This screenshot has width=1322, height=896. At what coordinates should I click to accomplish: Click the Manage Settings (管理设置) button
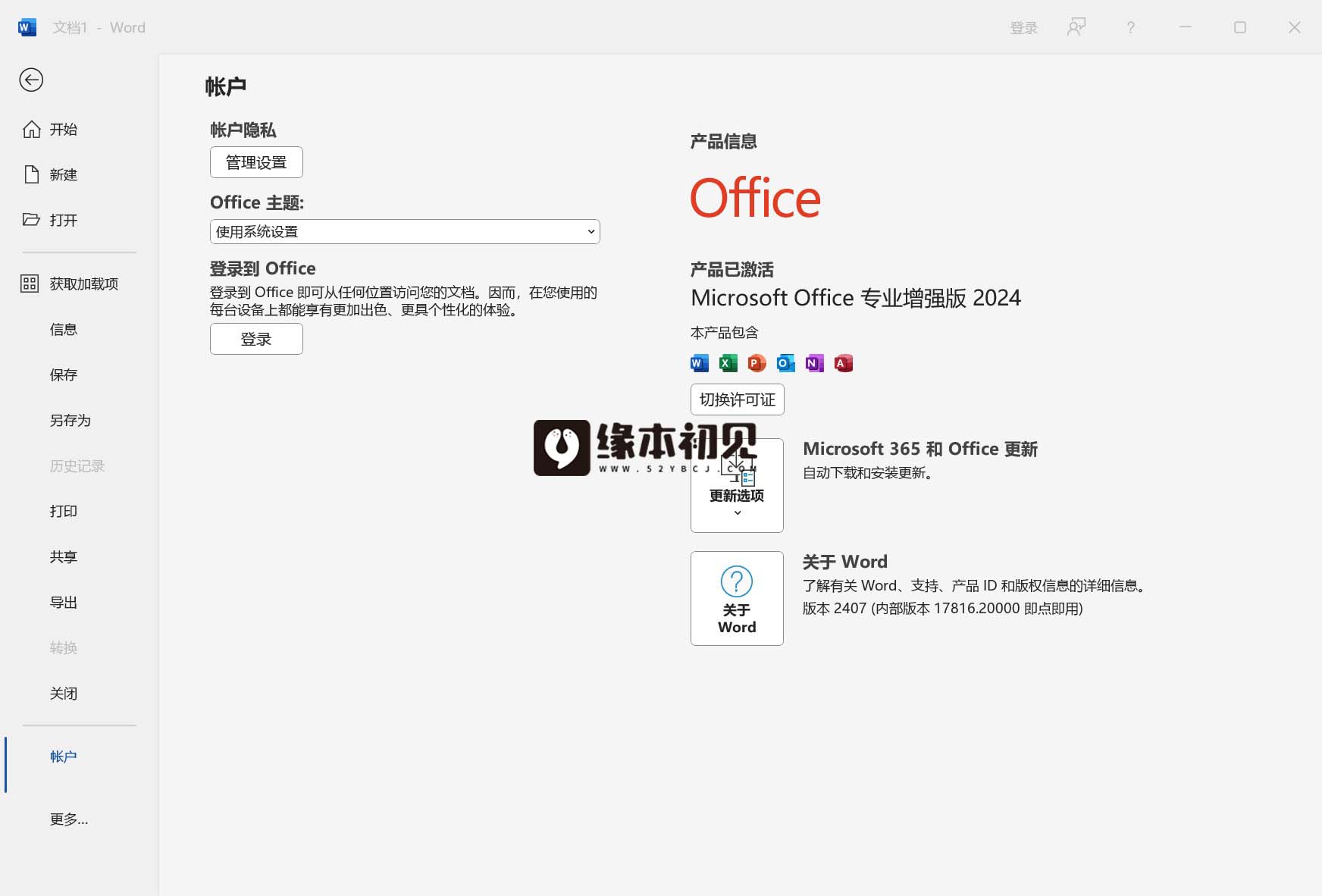tap(256, 162)
